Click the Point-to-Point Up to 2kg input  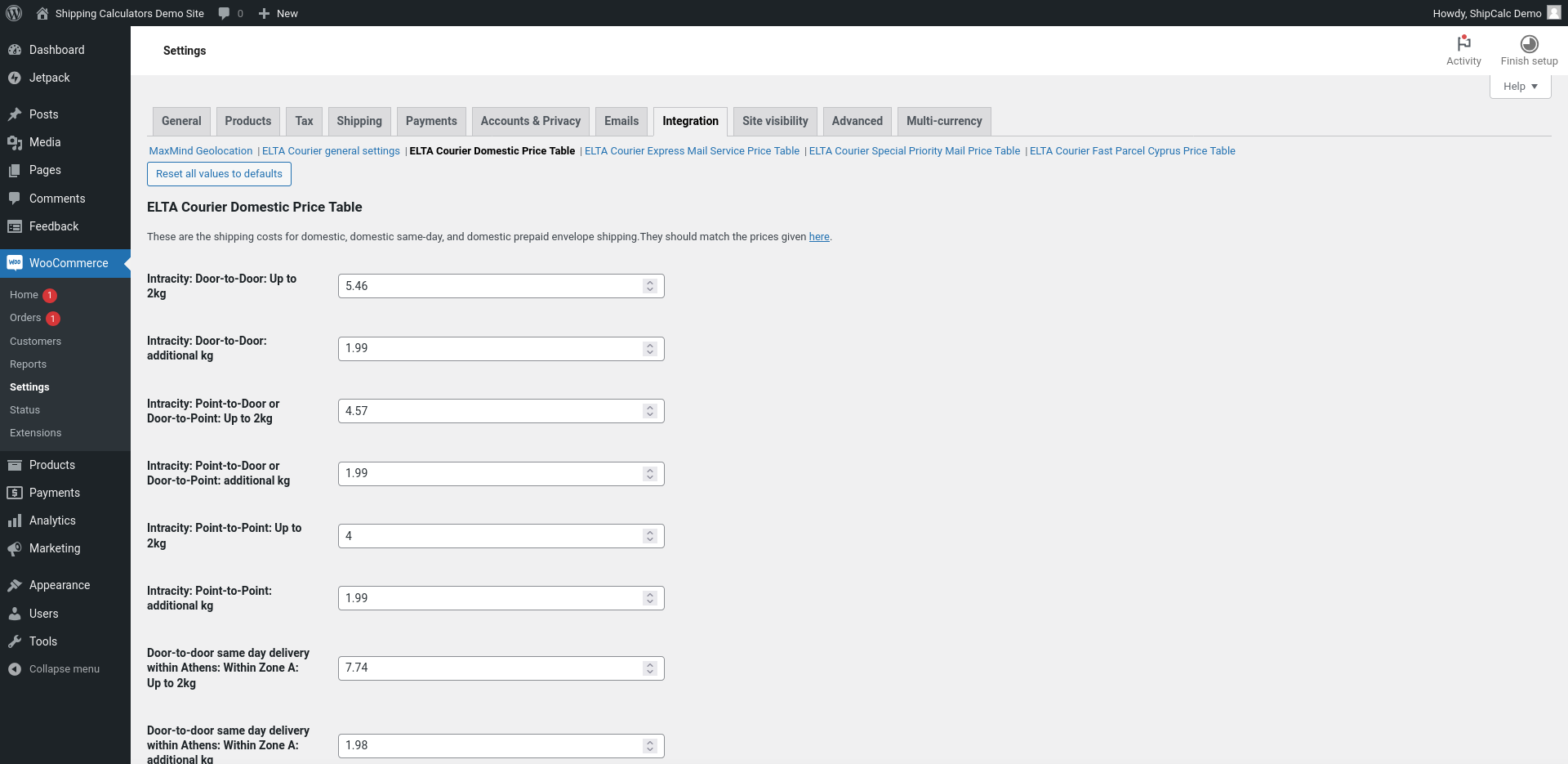tap(501, 536)
